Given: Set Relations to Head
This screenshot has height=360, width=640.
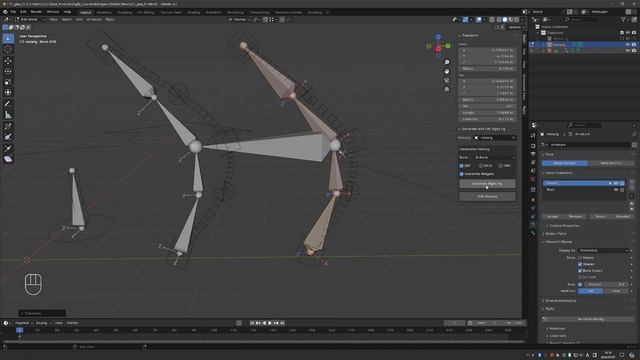Looking at the screenshot, I should (616, 291).
